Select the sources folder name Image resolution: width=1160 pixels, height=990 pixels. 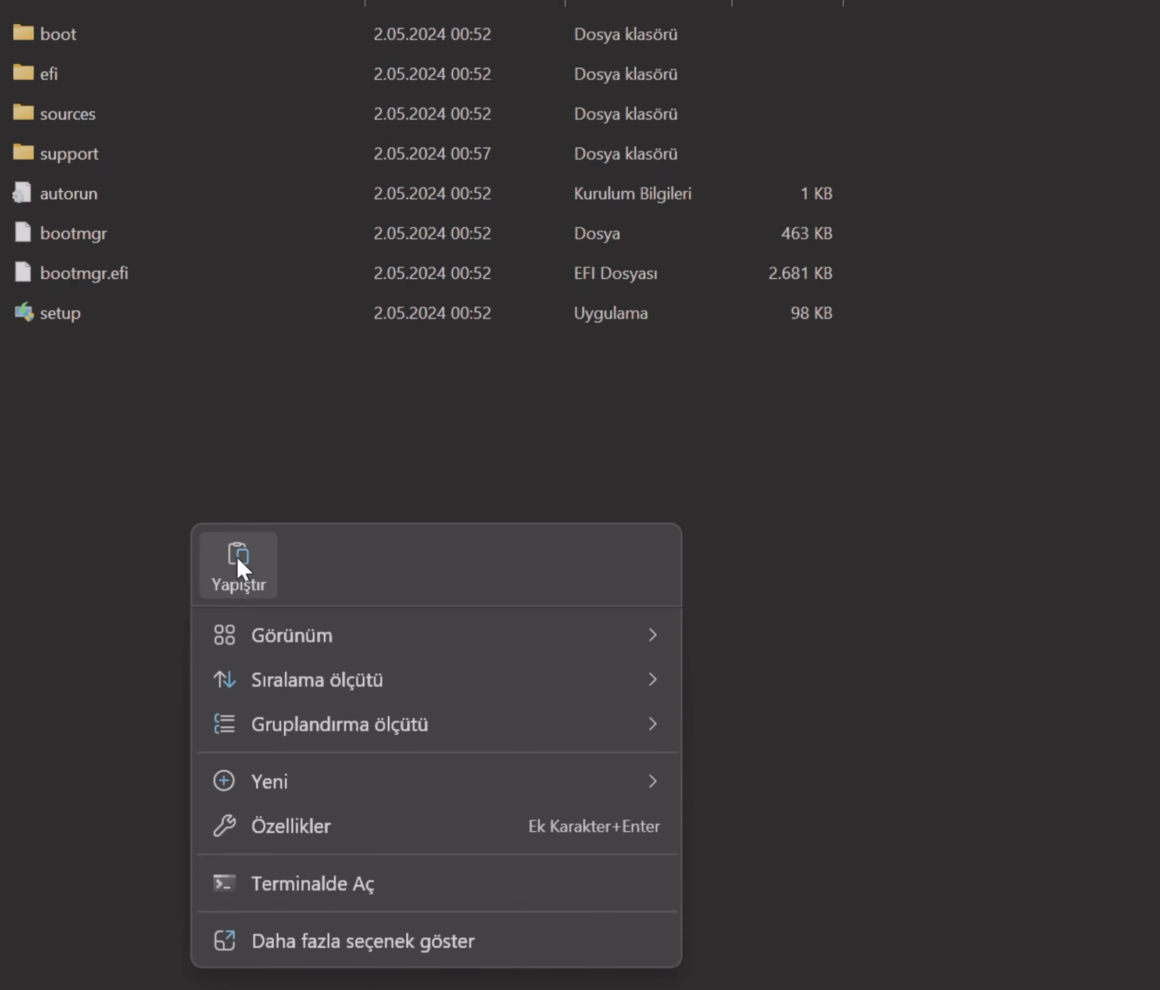68,114
